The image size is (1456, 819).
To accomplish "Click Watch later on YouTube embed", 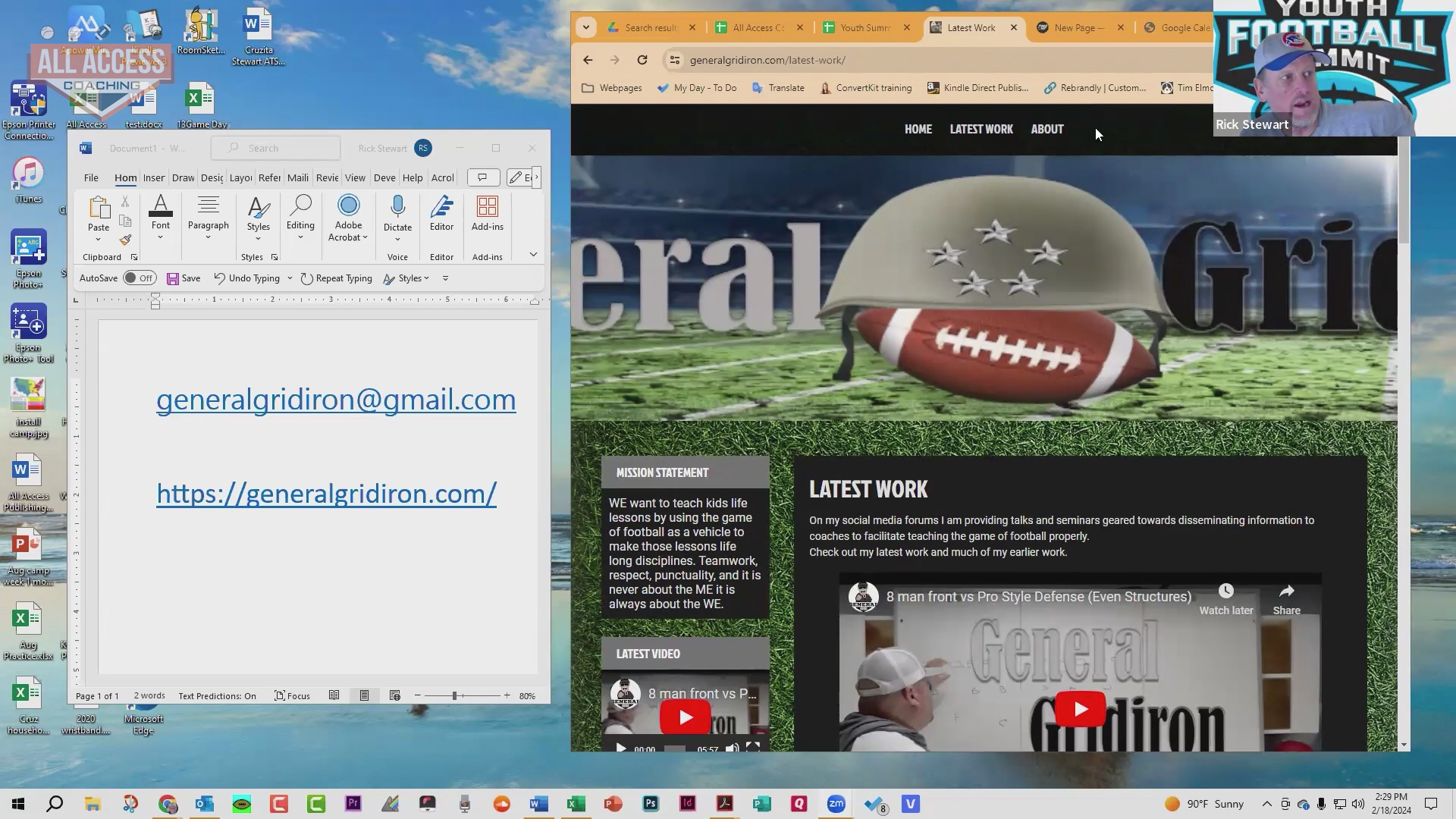I will 1225,599.
